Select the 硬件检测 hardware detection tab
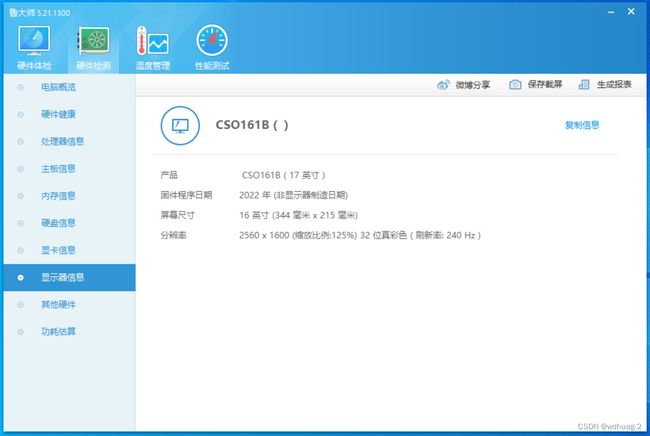Viewport: 650px width, 436px height. [x=93, y=48]
